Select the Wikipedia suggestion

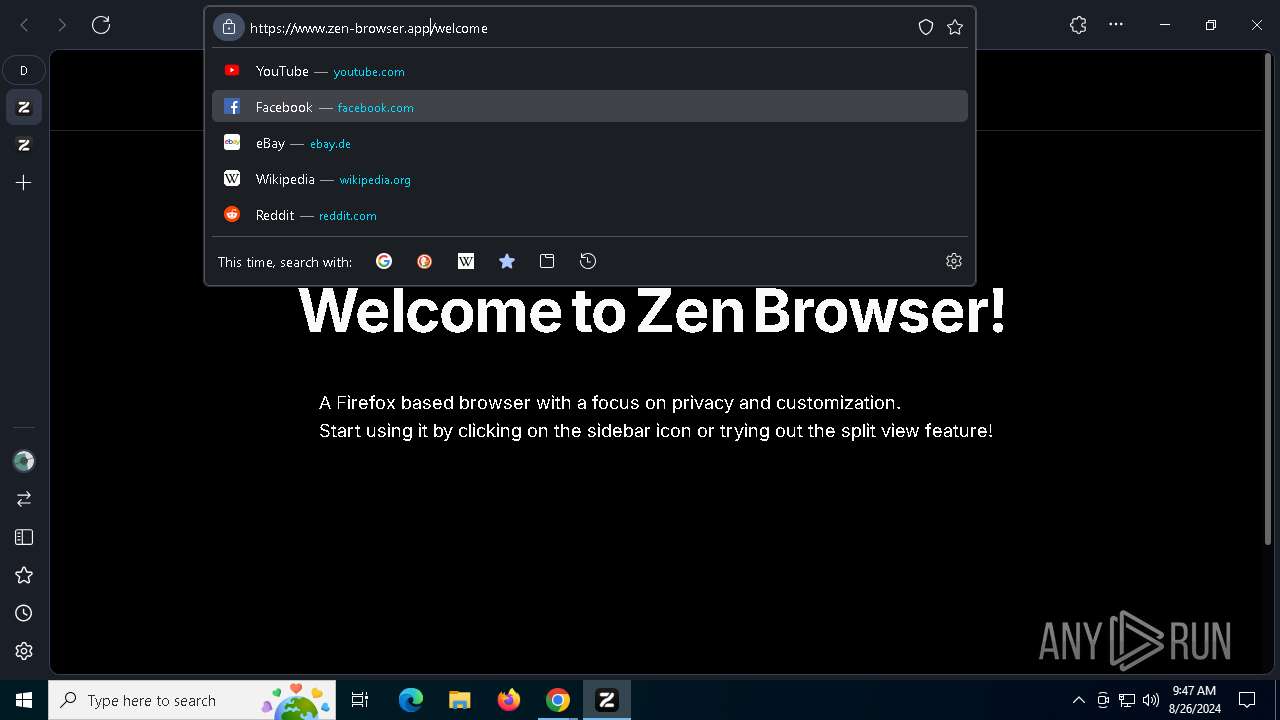tap(590, 179)
